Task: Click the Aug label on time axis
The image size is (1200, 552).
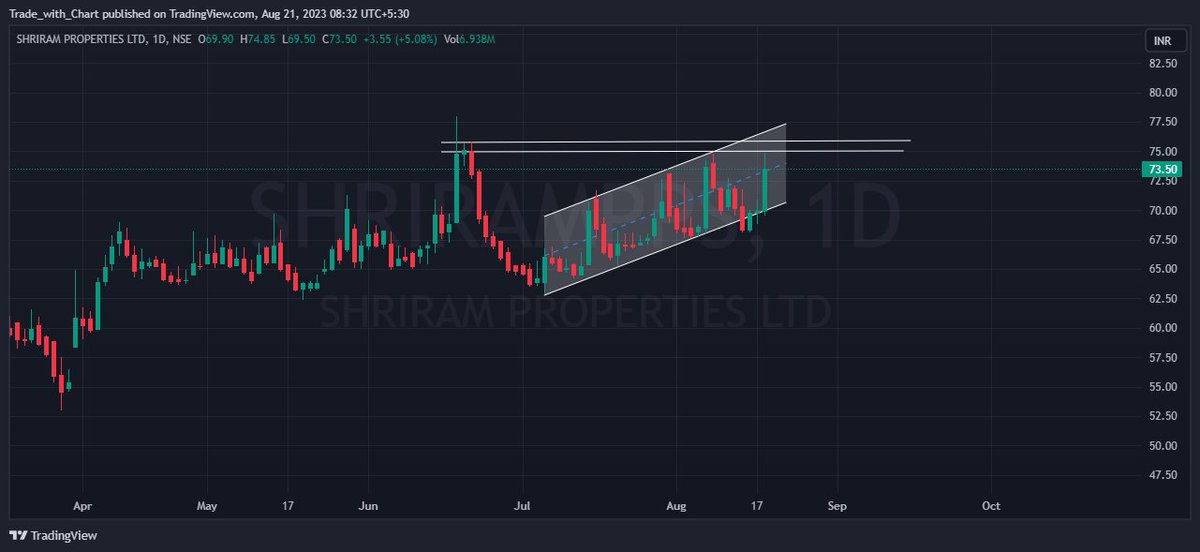Action: tap(677, 506)
